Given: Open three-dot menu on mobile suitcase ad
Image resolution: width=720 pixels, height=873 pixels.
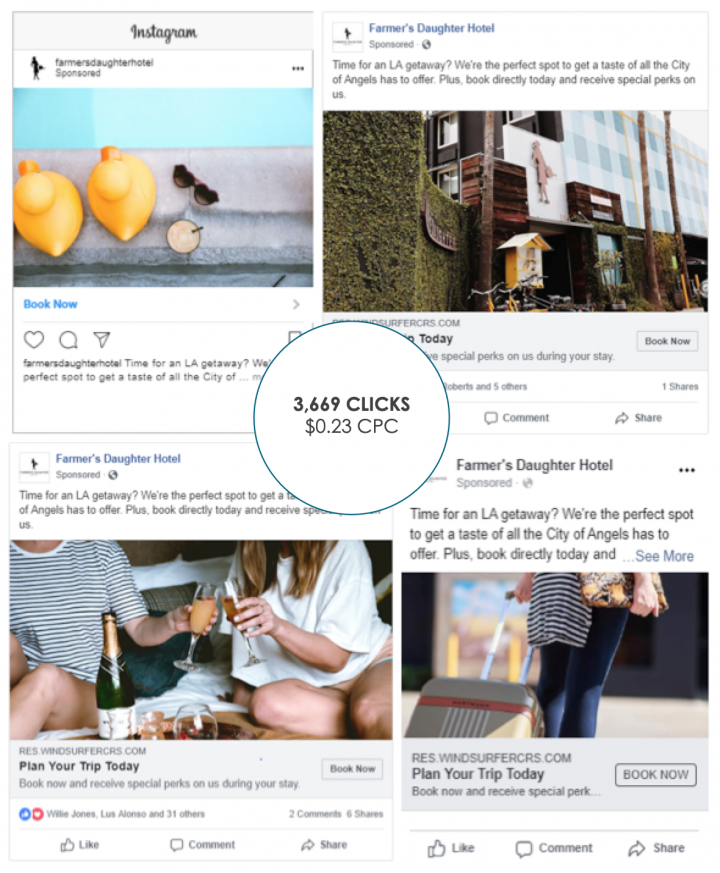Looking at the screenshot, I should 687,470.
